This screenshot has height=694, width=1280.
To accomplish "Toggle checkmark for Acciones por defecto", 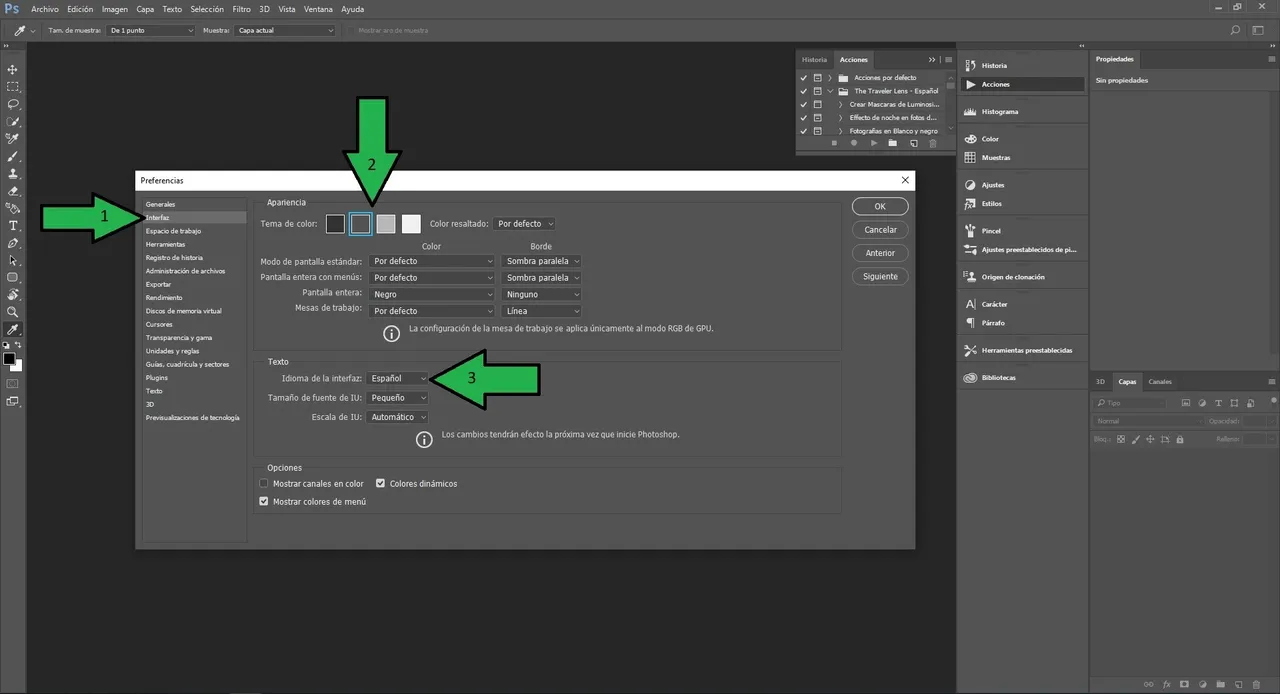I will pyautogui.click(x=803, y=77).
